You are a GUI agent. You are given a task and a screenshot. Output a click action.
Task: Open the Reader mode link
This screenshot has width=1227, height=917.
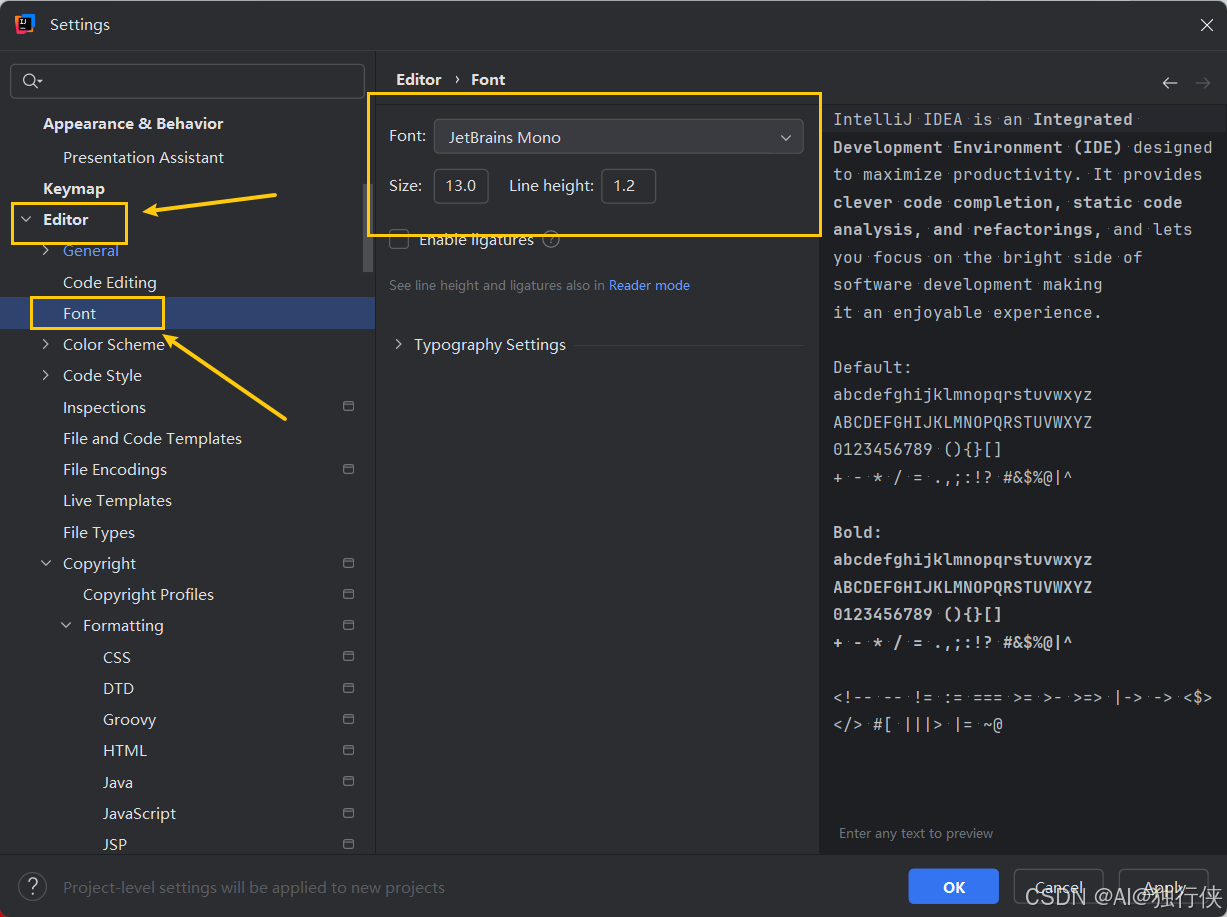[649, 285]
